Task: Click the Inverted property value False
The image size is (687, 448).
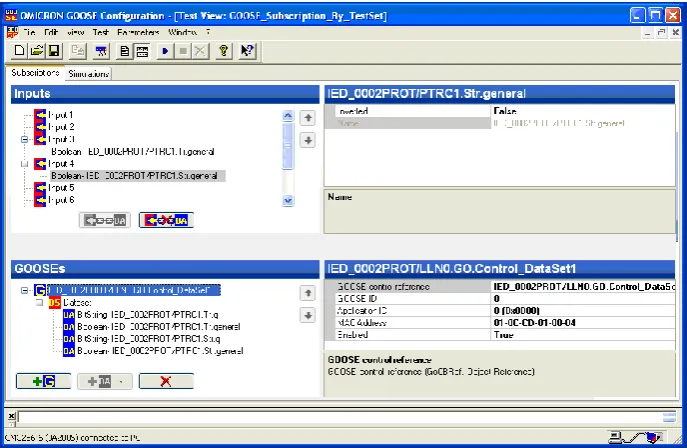Action: click(583, 111)
